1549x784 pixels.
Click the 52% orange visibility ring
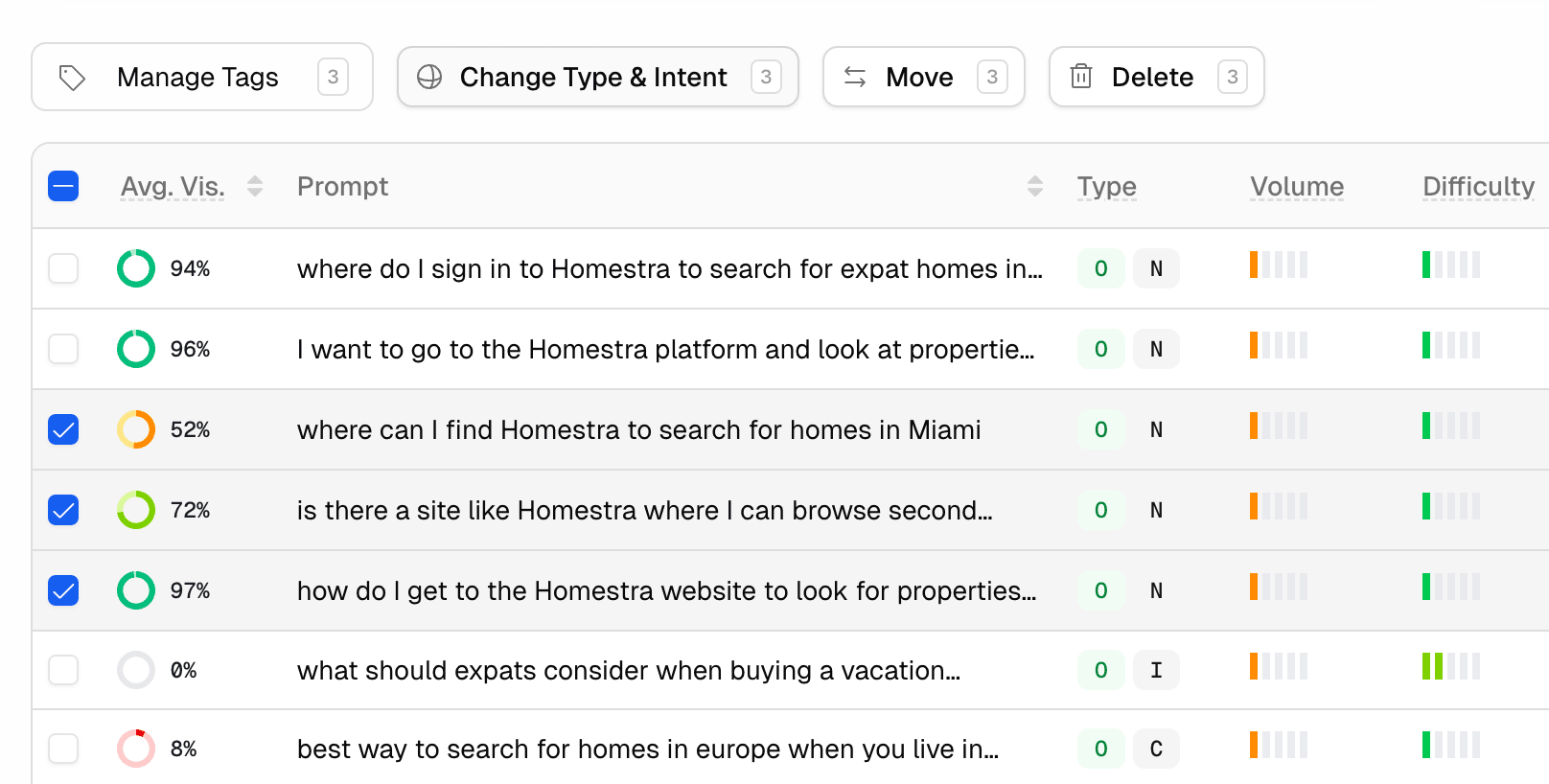click(136, 429)
